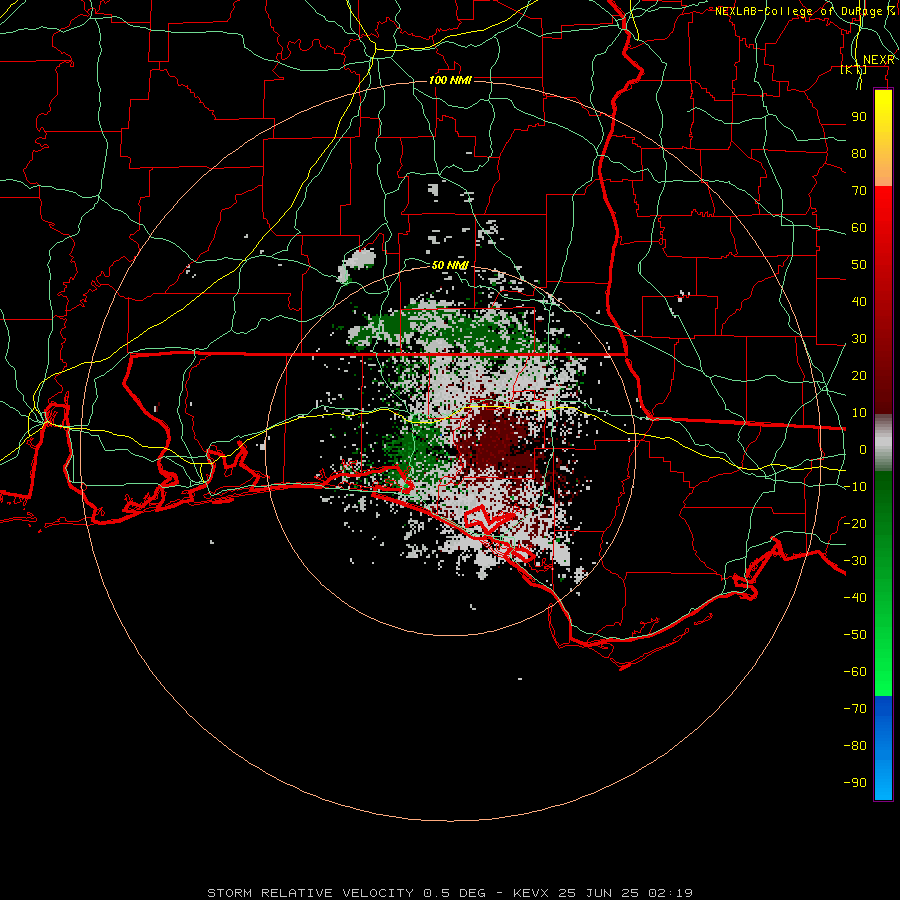Click the 80 value on the velocity scale
Viewport: 900px width, 900px height.
click(x=859, y=154)
